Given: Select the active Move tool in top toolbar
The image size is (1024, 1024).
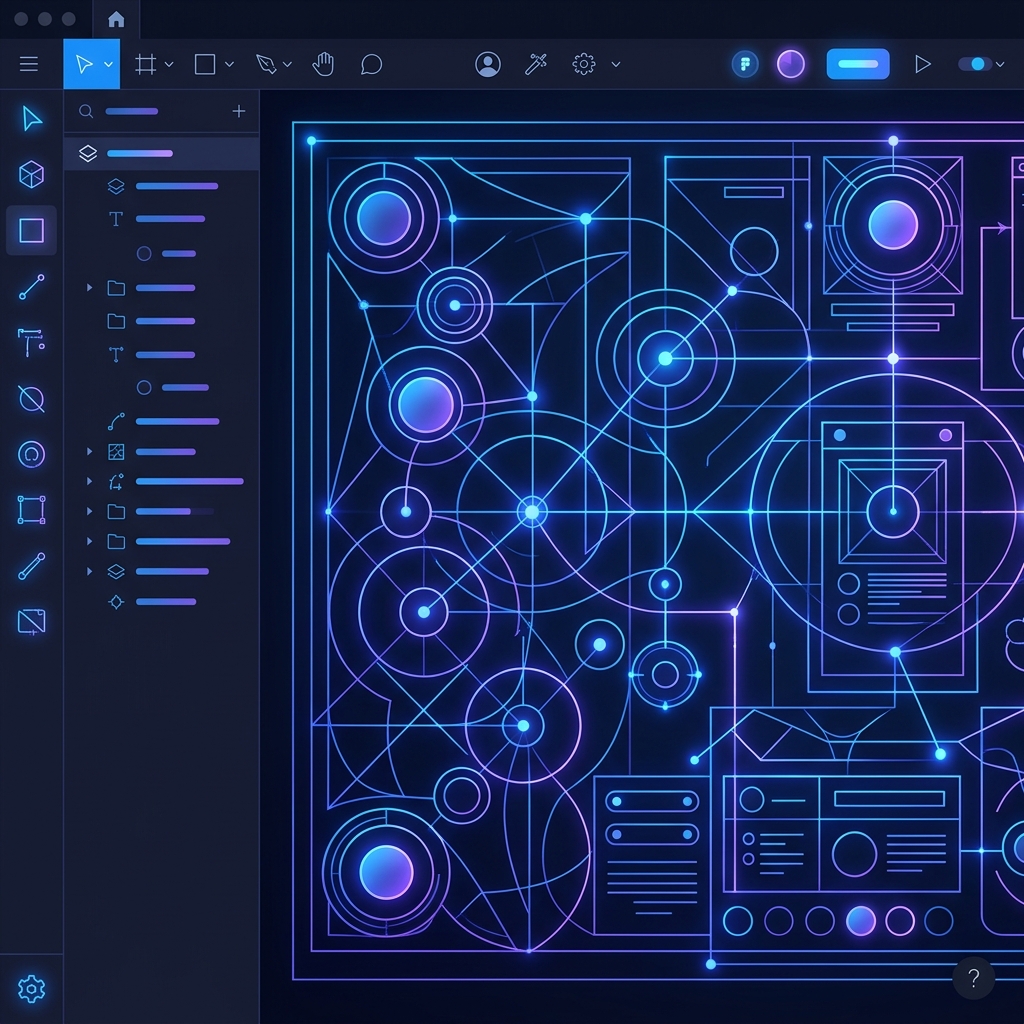Looking at the screenshot, I should [84, 64].
